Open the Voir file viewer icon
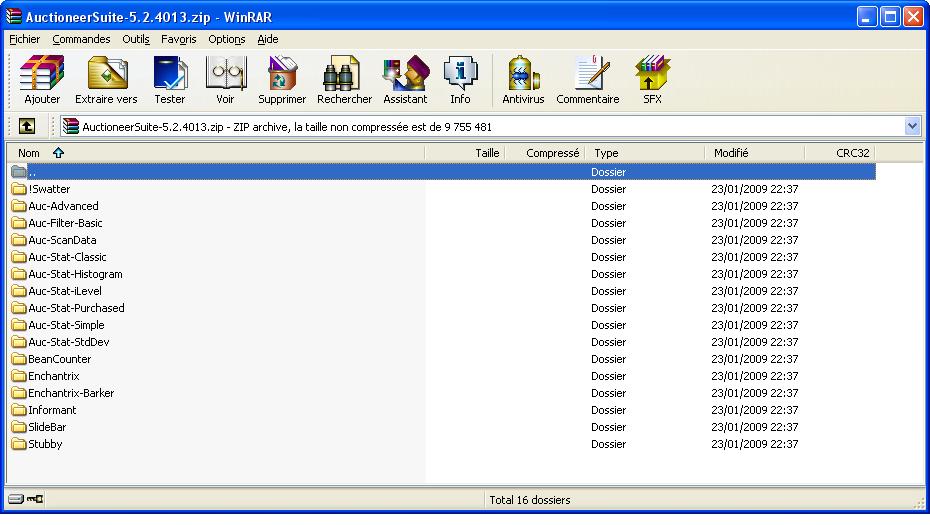Viewport: 930px width, 525px height. point(225,73)
